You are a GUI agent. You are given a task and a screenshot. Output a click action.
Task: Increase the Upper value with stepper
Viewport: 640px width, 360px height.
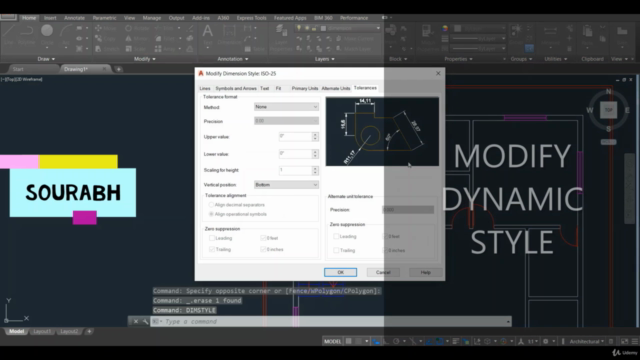click(x=315, y=135)
